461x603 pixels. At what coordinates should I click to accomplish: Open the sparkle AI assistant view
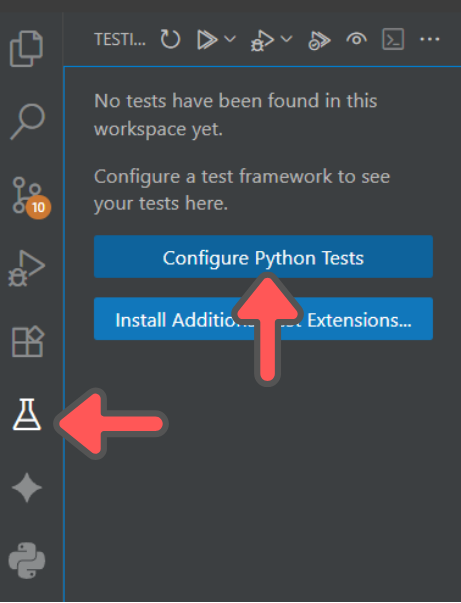pos(27,488)
